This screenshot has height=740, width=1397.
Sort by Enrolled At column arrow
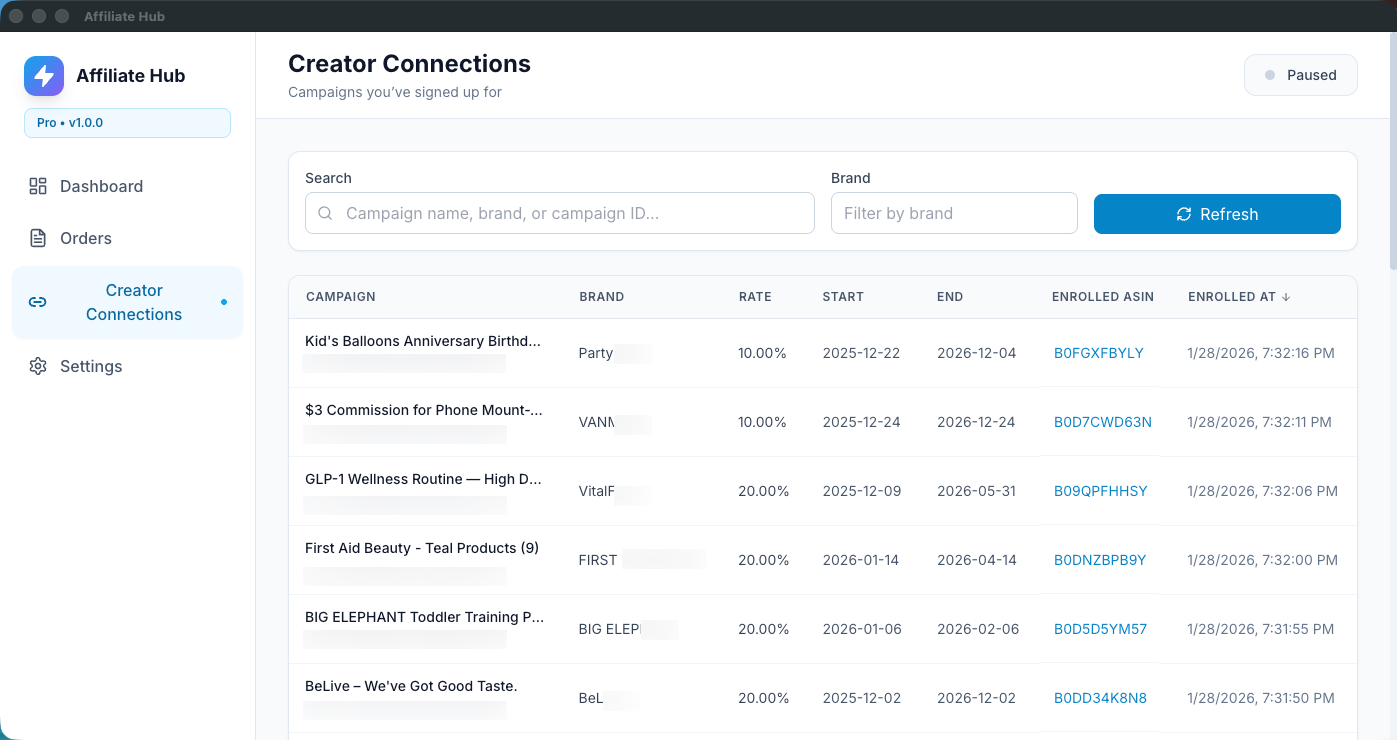tap(1286, 297)
